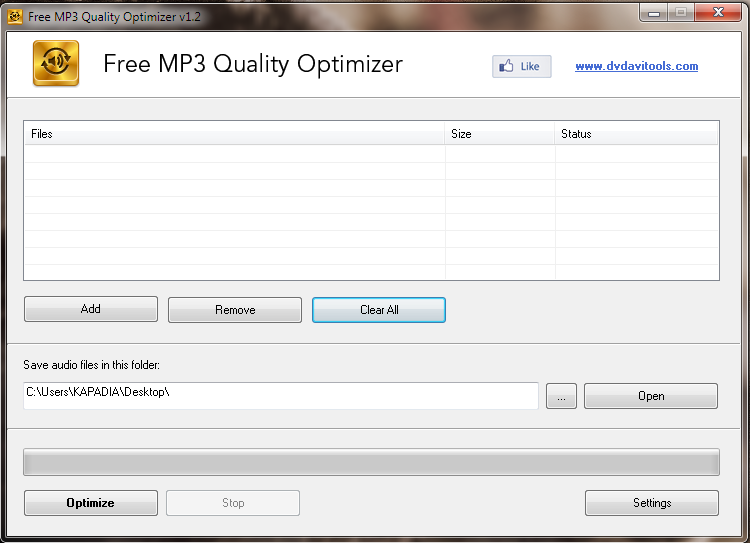Click the Add button to add files
This screenshot has width=750, height=543.
tap(91, 310)
